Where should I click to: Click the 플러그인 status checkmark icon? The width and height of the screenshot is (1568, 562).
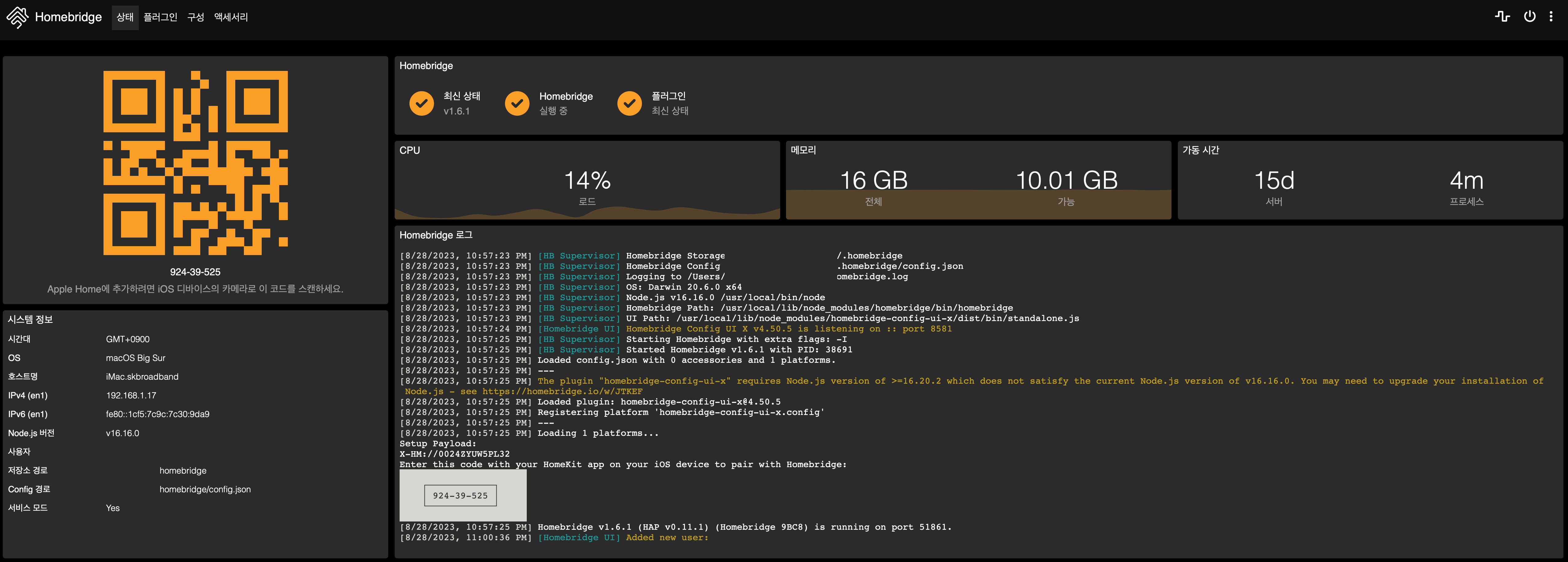pyautogui.click(x=629, y=103)
